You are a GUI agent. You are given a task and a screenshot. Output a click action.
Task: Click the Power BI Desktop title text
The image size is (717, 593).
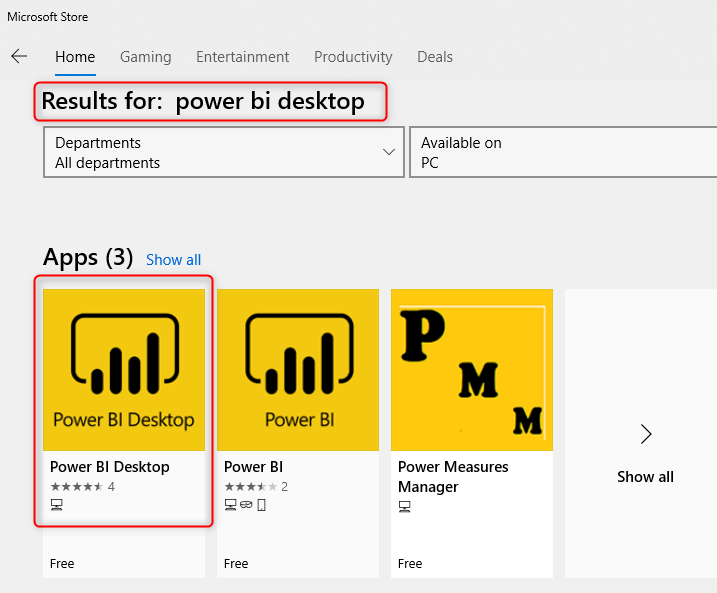pos(110,467)
